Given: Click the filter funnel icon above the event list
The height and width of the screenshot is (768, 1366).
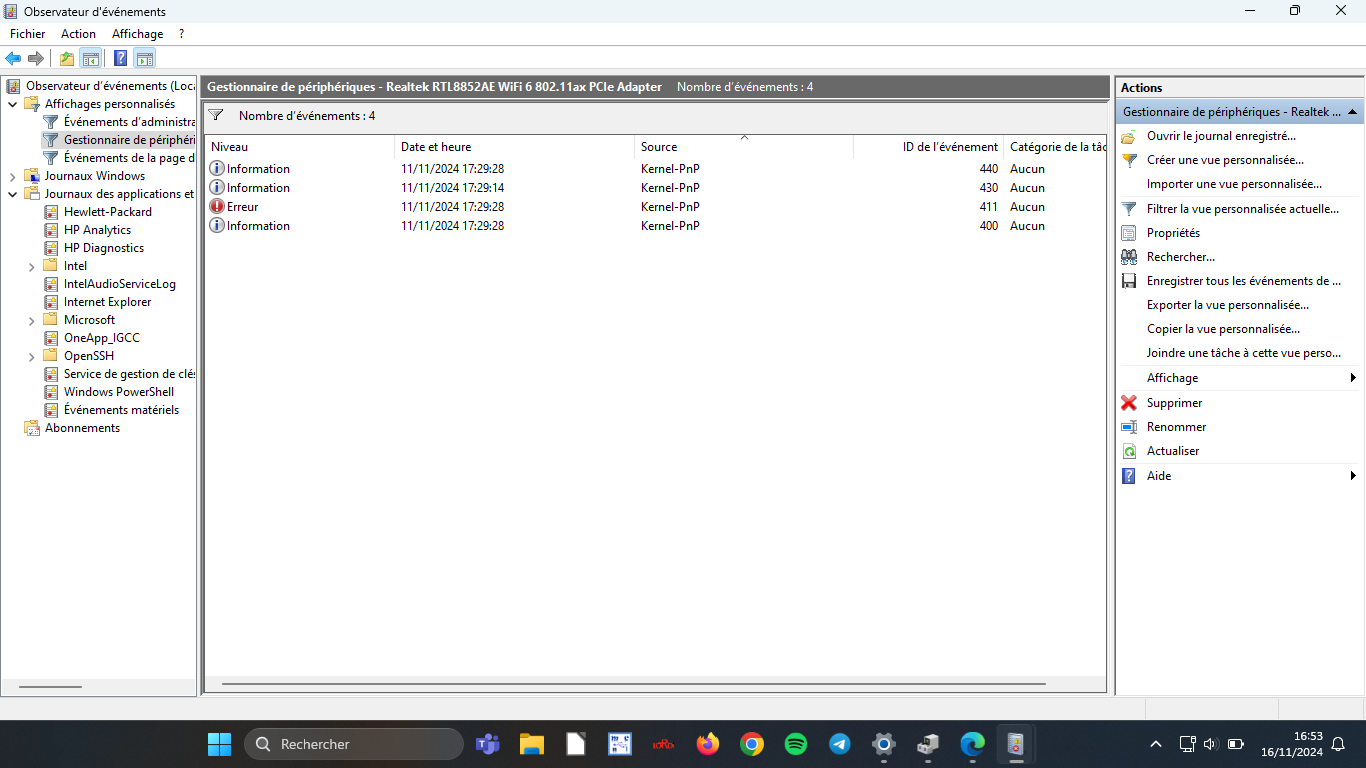Looking at the screenshot, I should 215,116.
